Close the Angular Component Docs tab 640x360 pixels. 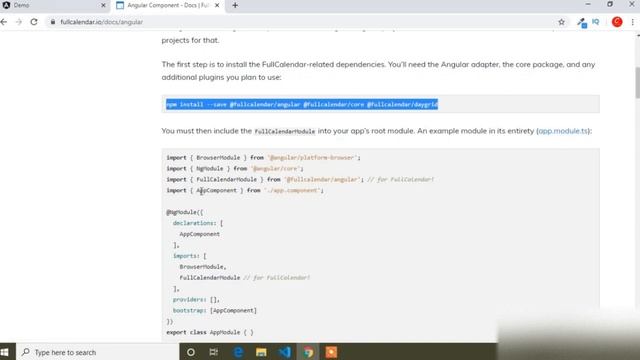click(217, 5)
